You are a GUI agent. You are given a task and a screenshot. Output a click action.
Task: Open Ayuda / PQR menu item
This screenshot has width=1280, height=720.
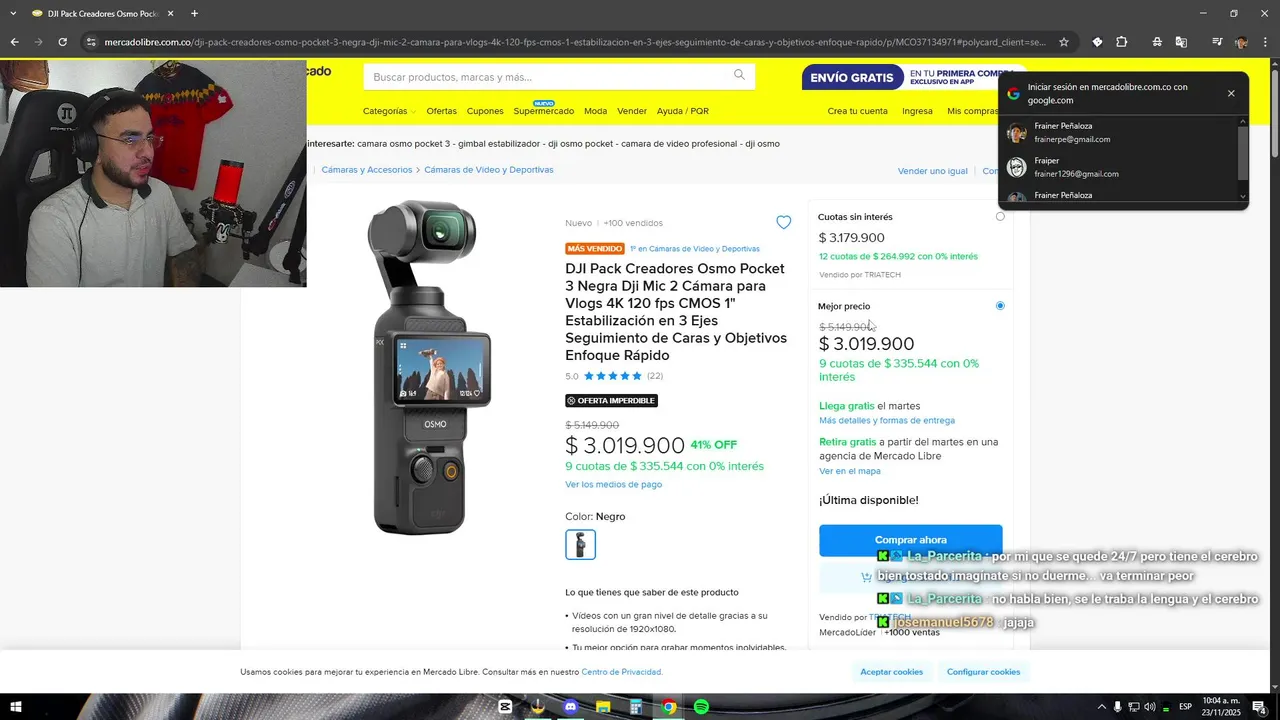[x=683, y=111]
